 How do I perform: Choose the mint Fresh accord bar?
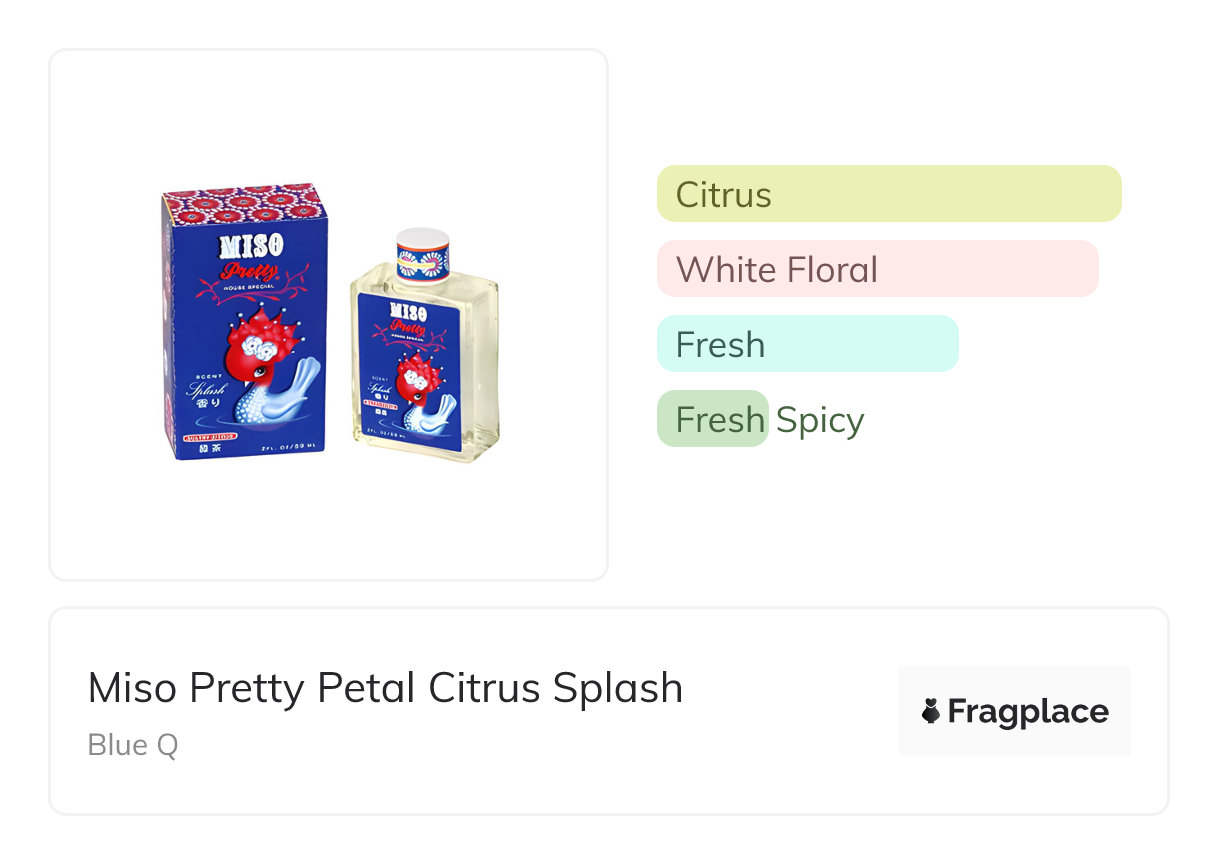tap(807, 343)
